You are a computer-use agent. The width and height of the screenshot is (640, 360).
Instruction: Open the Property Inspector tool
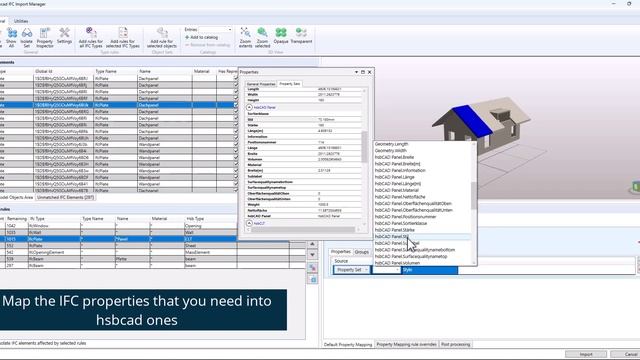coord(44,37)
